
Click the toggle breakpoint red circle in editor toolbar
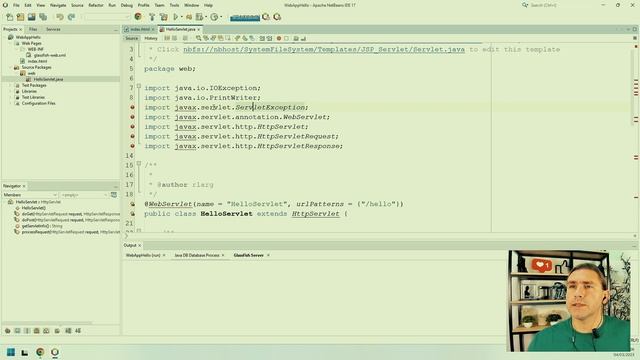click(x=279, y=38)
